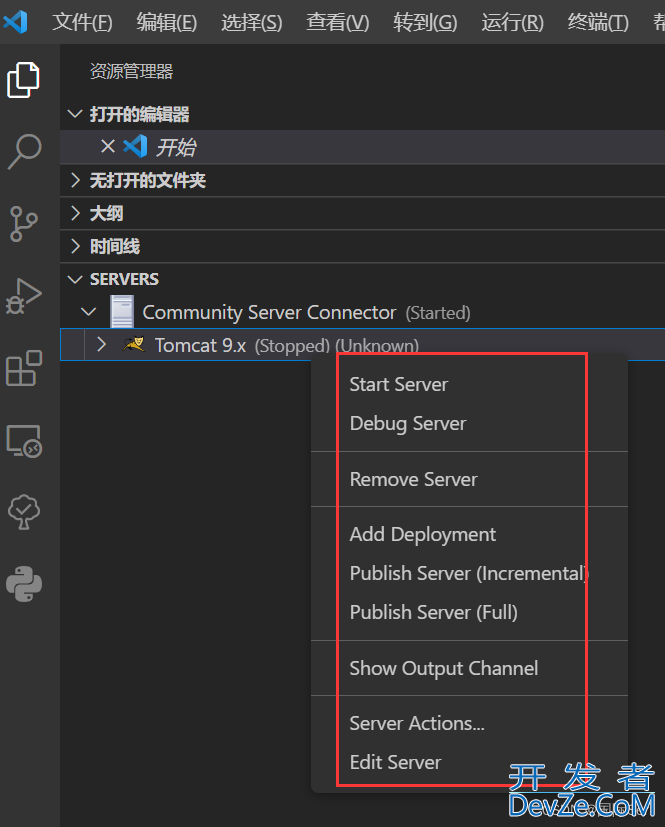Open the Run and Debug view icon
Screen dimensions: 665x827
coord(24,296)
